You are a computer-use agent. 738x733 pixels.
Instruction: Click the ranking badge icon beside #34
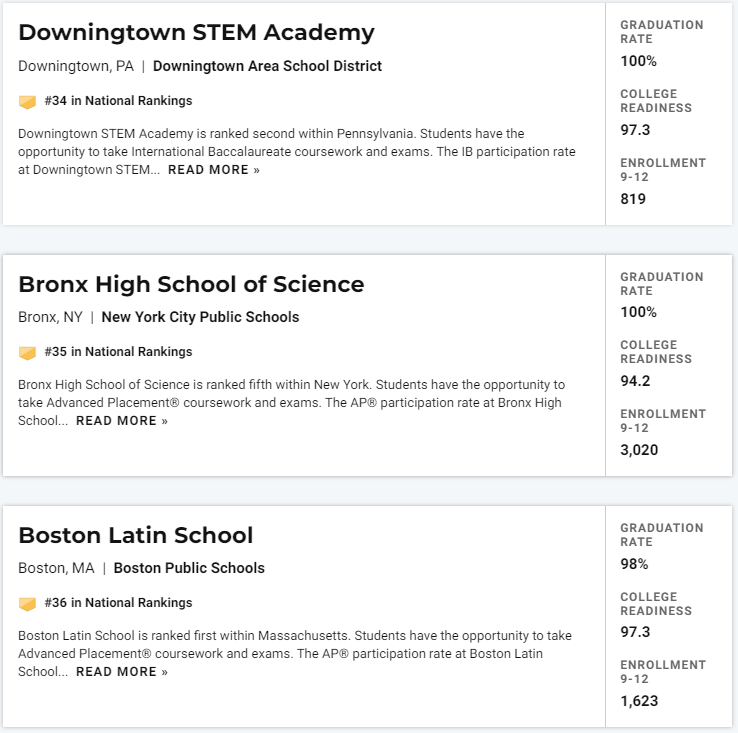27,102
